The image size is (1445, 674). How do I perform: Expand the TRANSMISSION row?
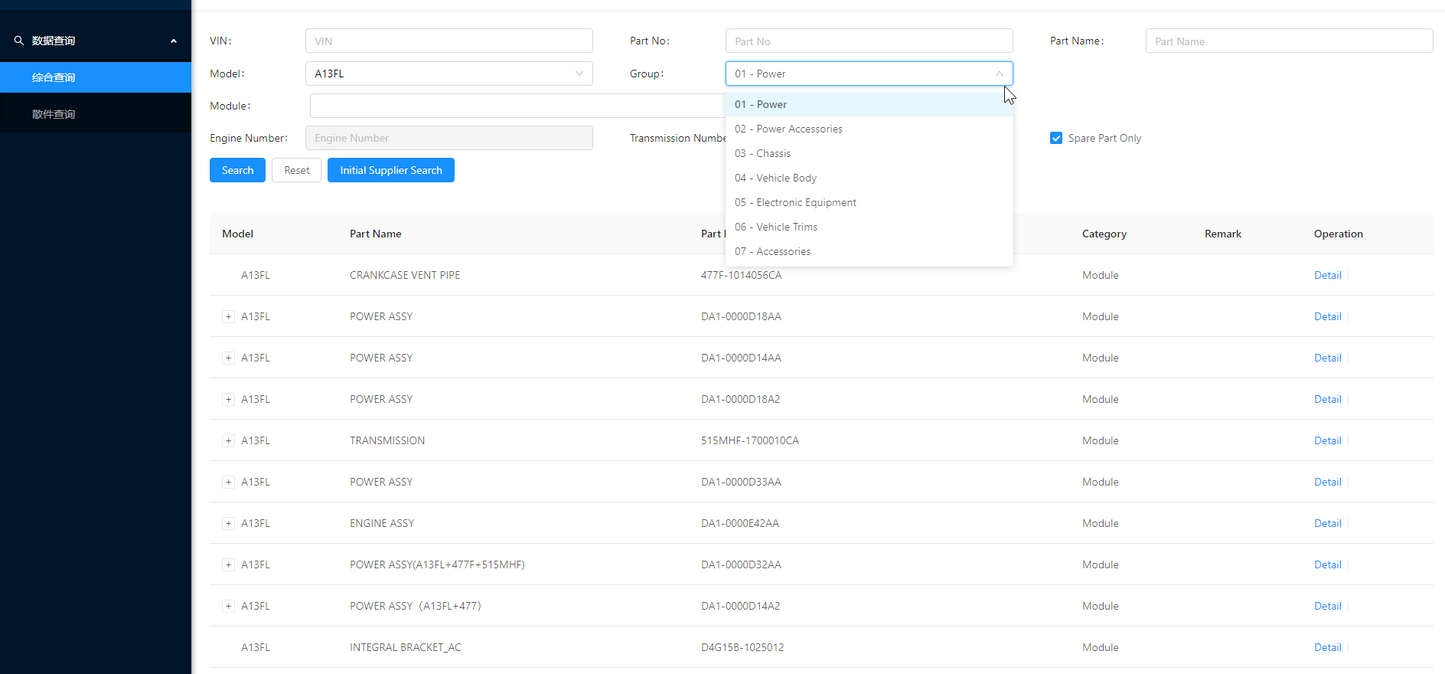(228, 440)
